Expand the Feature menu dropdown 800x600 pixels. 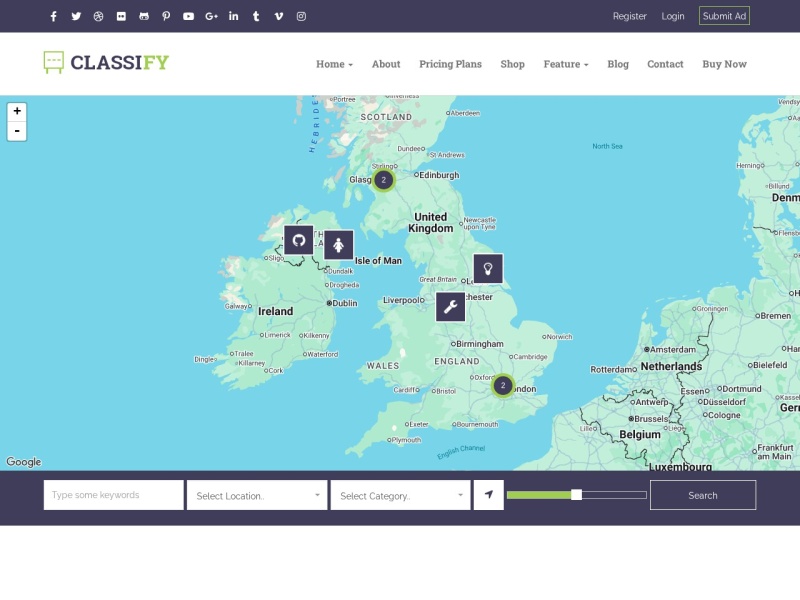[566, 64]
